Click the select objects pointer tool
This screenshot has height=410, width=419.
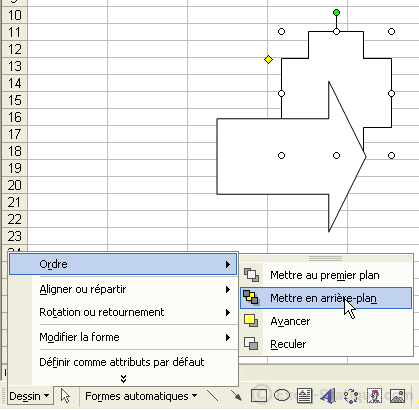65,396
